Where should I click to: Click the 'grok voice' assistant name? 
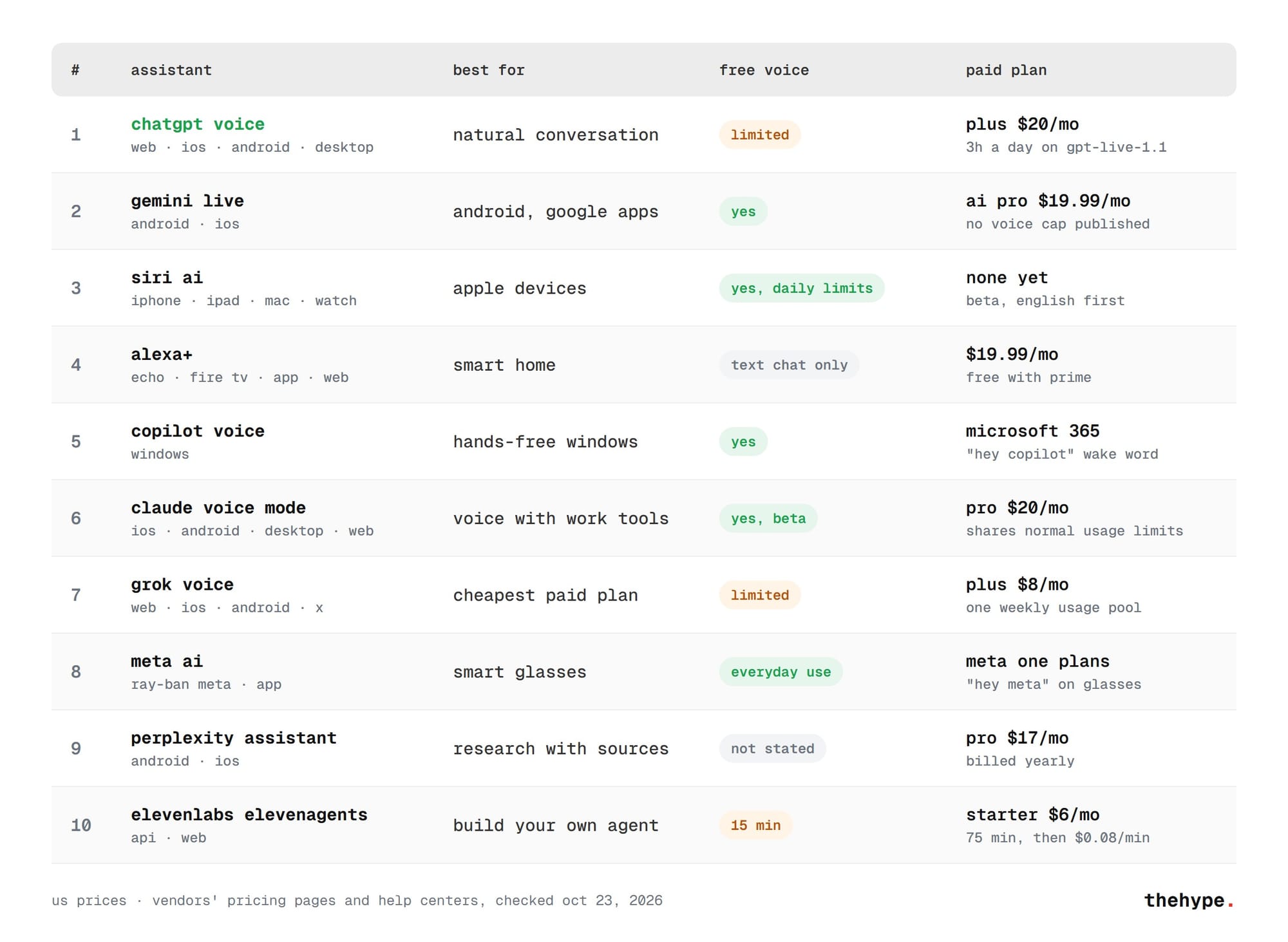click(182, 584)
